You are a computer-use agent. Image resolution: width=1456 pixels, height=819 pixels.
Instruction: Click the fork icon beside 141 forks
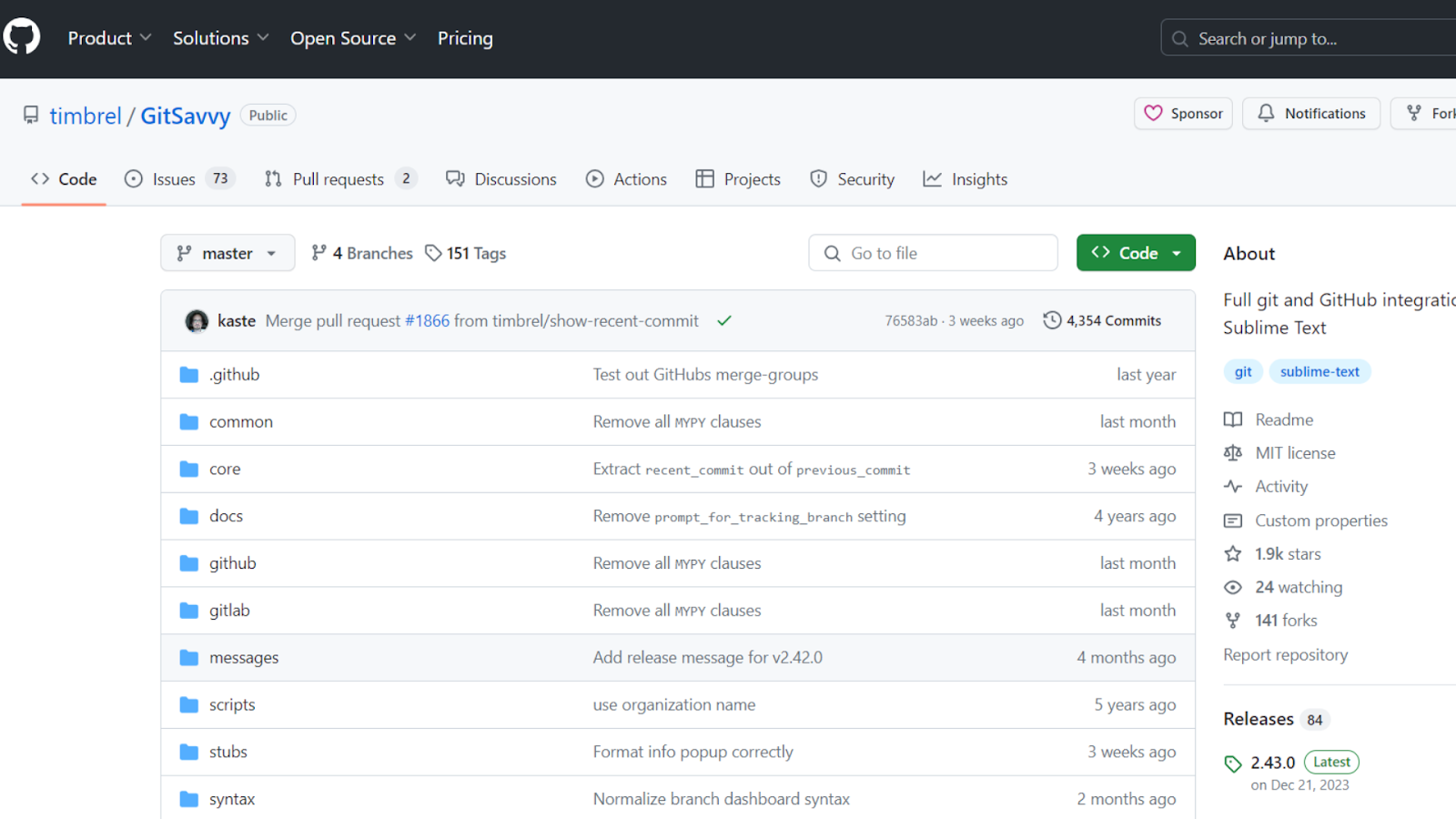[1233, 621]
